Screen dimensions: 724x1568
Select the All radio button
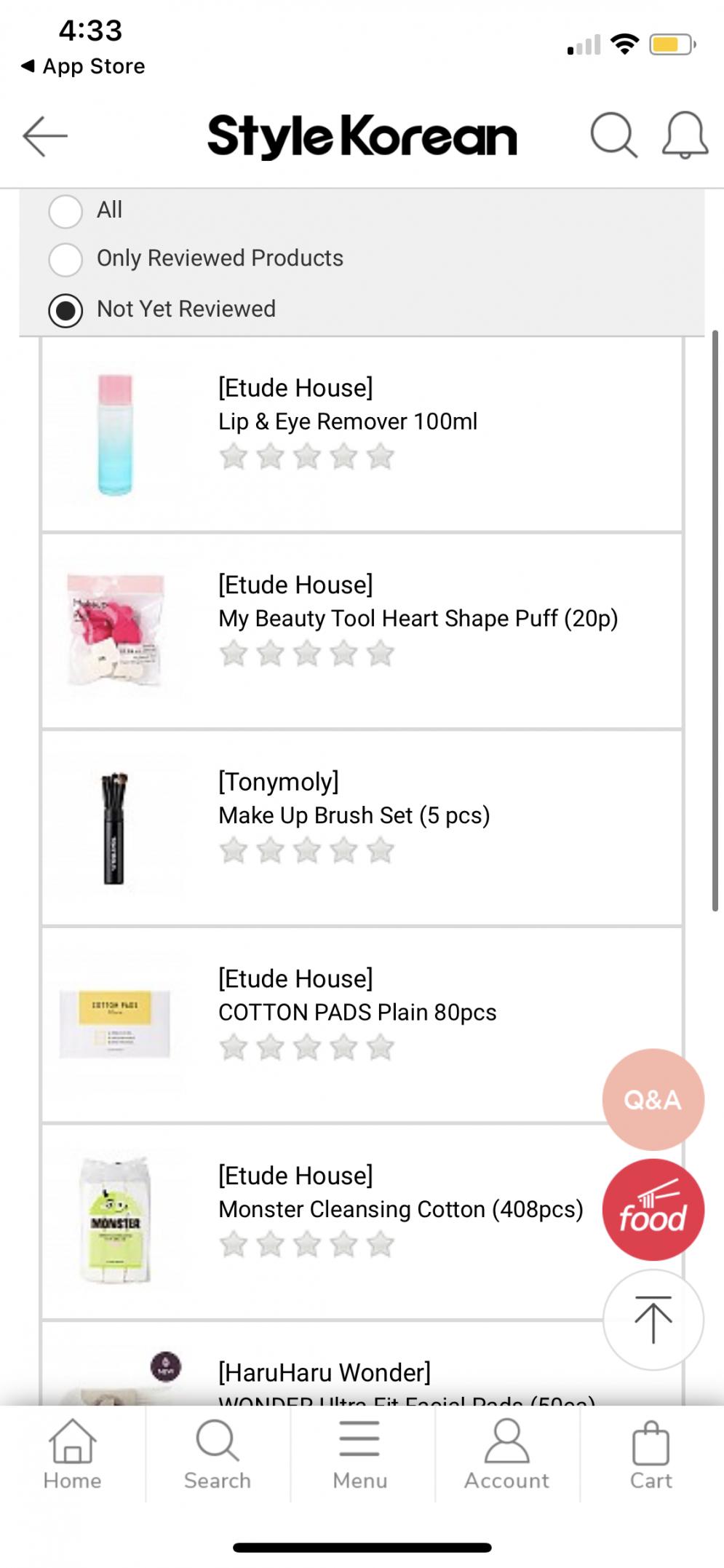click(x=65, y=211)
